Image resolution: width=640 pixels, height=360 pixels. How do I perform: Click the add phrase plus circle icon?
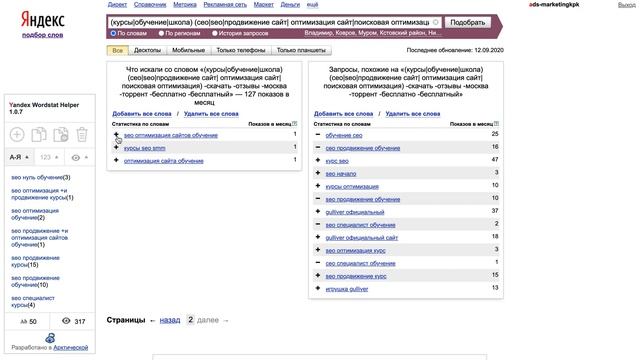pos(17,135)
